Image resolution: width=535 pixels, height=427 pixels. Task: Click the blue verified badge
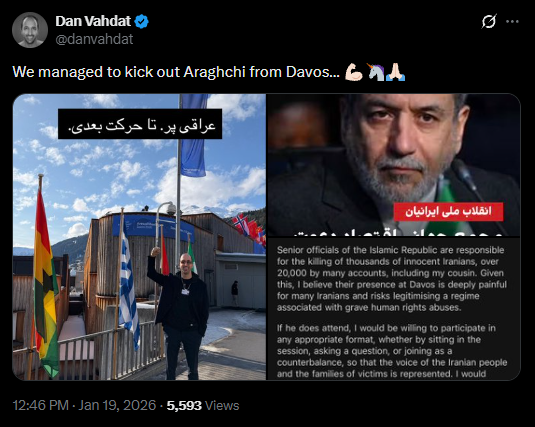coord(141,22)
